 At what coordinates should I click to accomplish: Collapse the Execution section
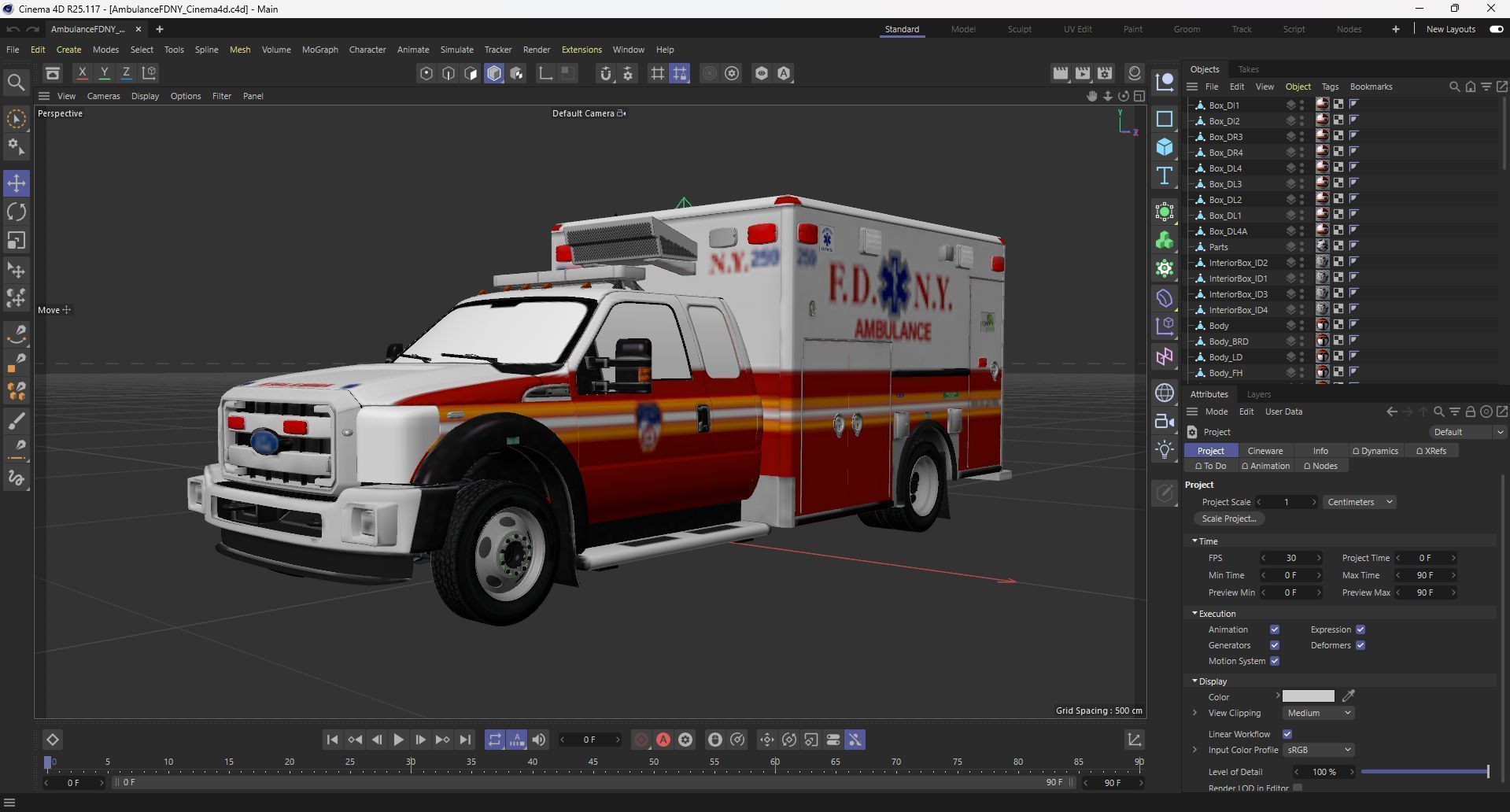tap(1194, 614)
